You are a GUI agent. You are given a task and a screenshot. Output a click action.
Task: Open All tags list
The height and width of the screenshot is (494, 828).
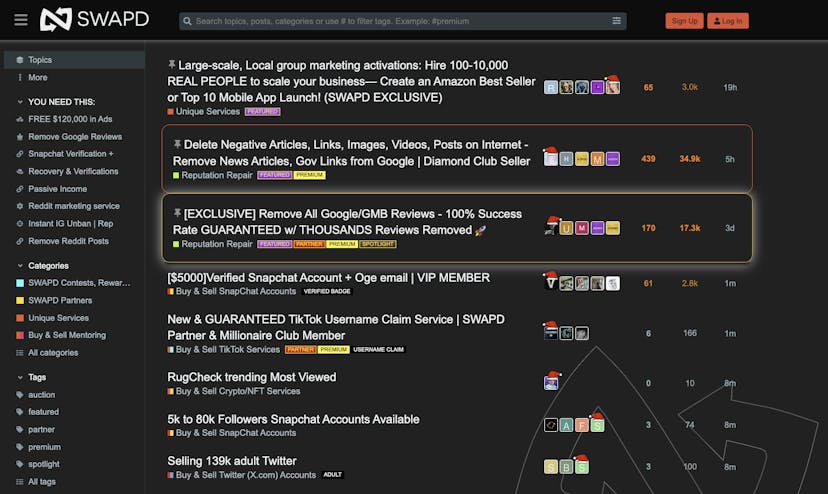[41, 481]
